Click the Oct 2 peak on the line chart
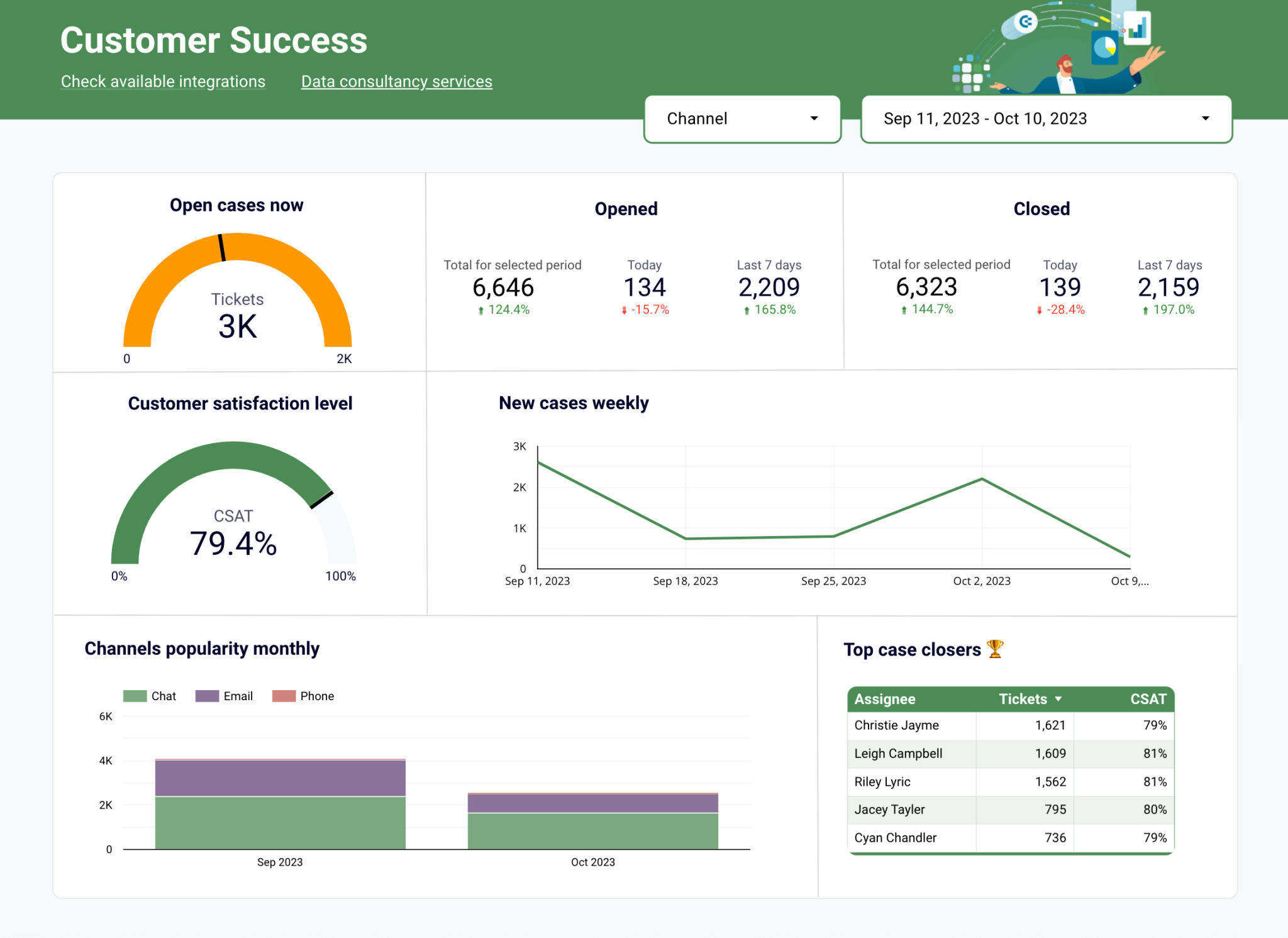This screenshot has width=1288, height=938. pyautogui.click(x=981, y=478)
